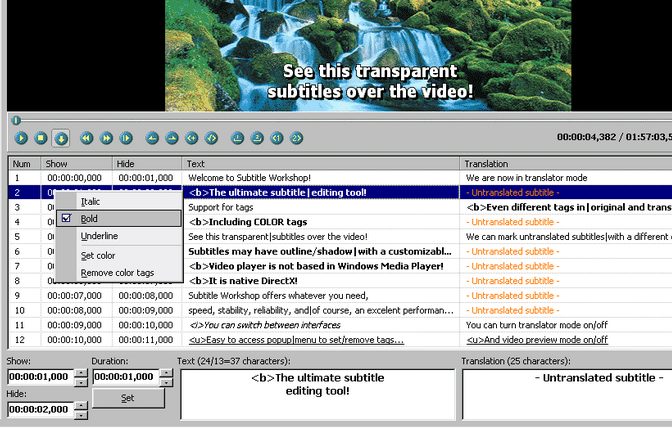Select Set color from the context menu

pos(119,255)
